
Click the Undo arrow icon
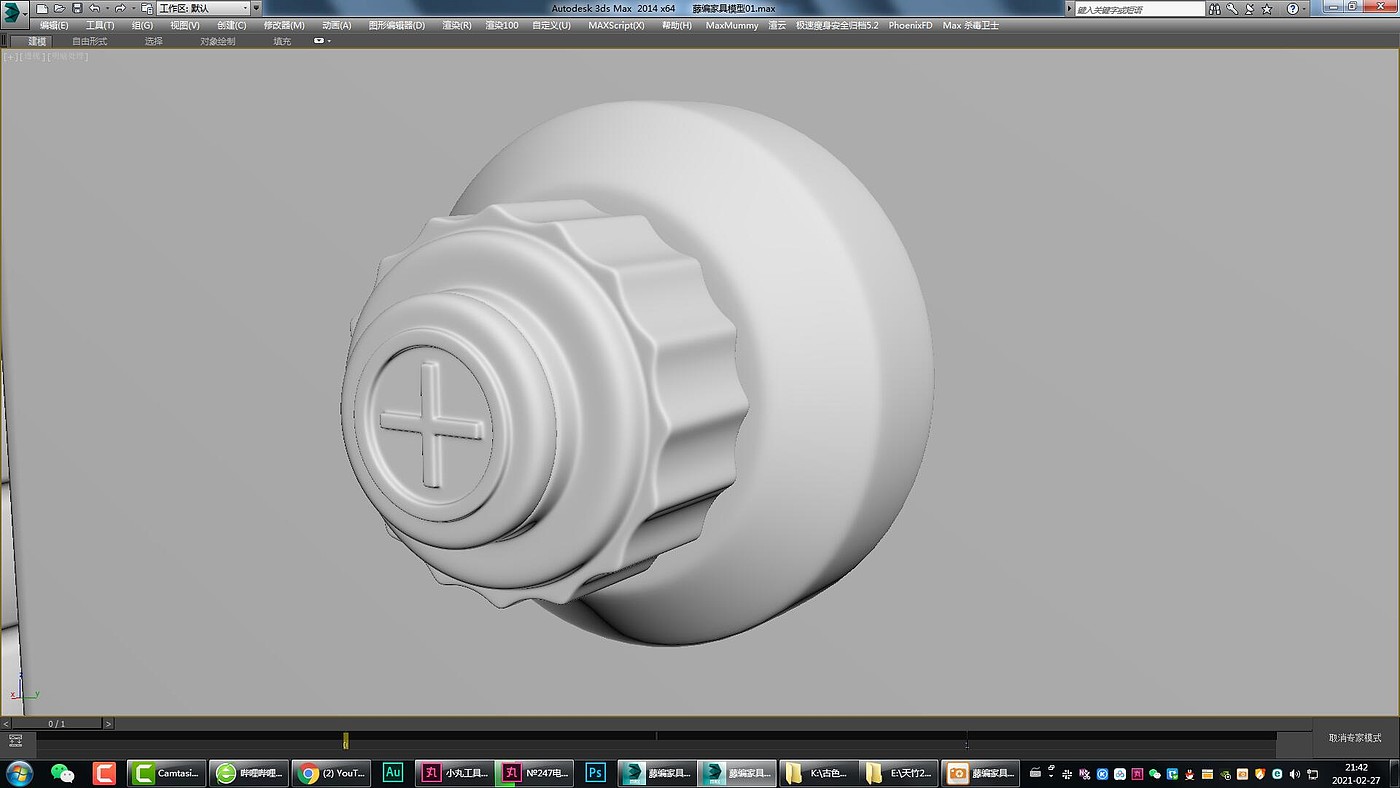pyautogui.click(x=94, y=8)
